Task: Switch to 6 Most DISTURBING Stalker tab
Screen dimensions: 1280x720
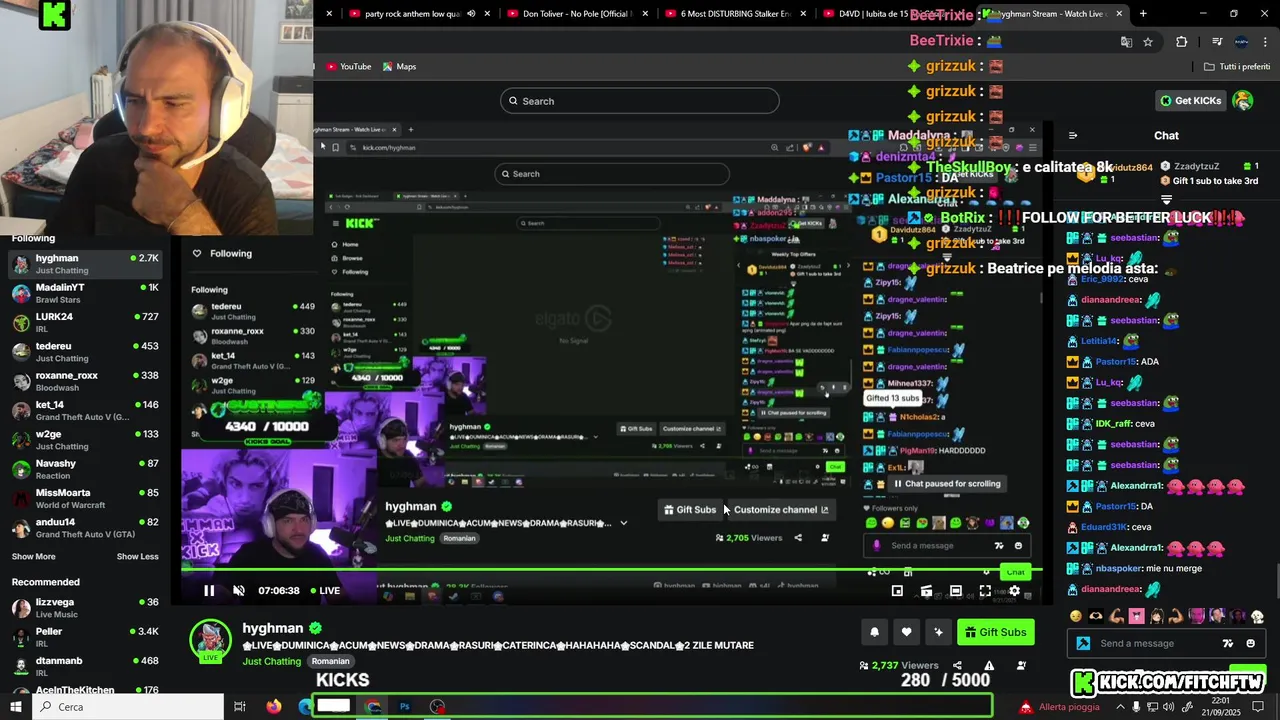Action: (x=735, y=14)
